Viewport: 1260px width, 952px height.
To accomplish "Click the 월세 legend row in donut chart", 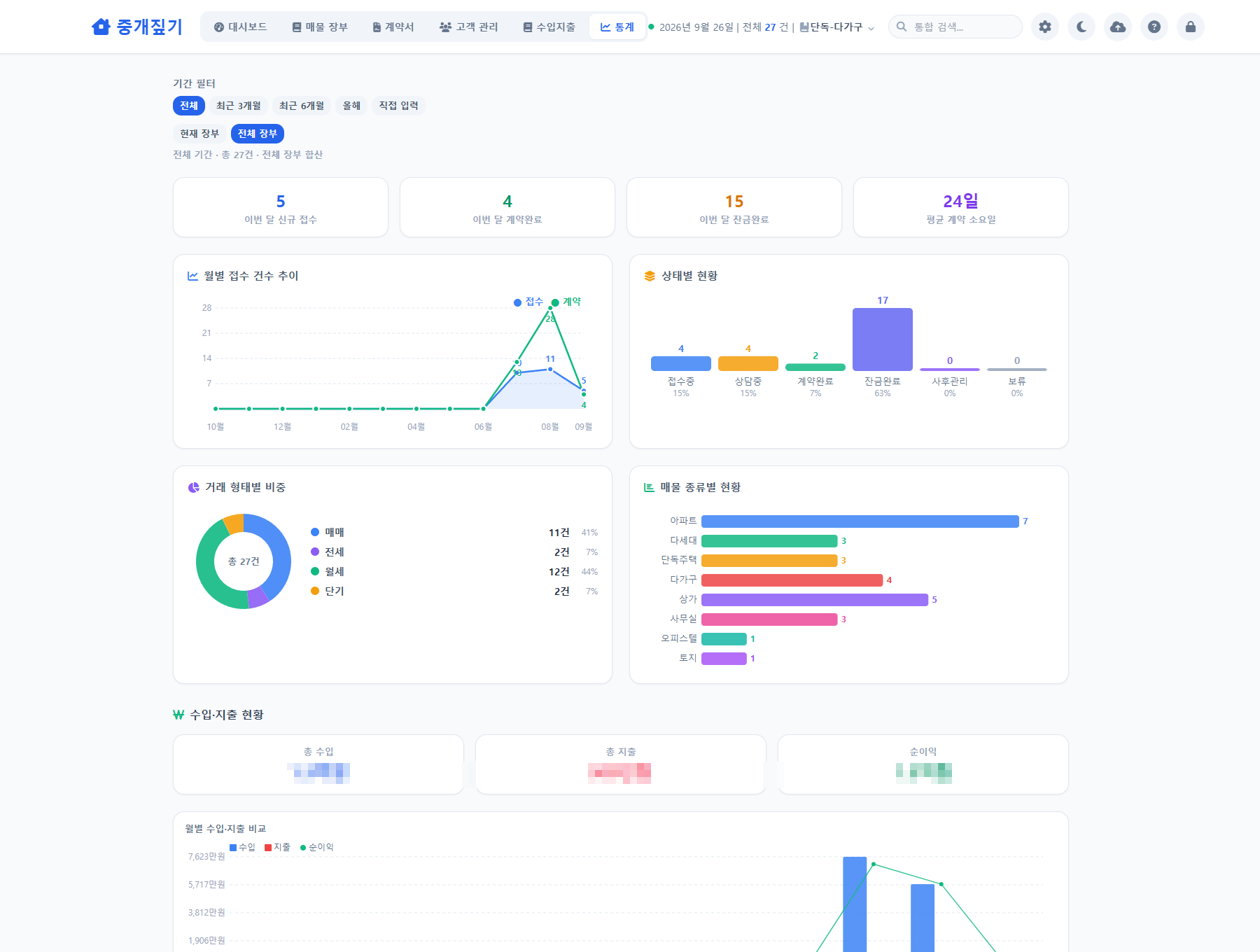I will click(454, 572).
